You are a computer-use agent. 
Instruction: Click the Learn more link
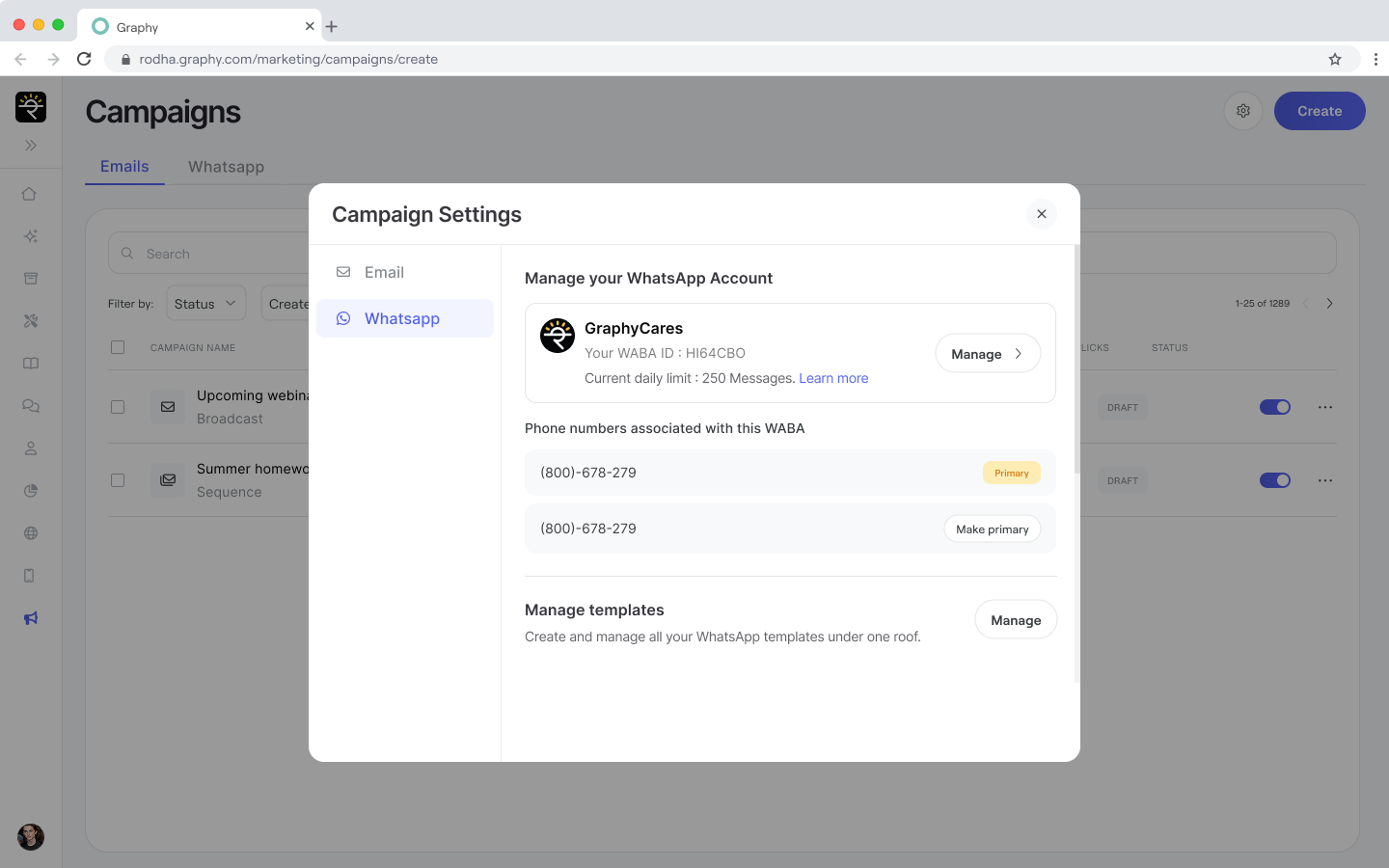pyautogui.click(x=833, y=378)
